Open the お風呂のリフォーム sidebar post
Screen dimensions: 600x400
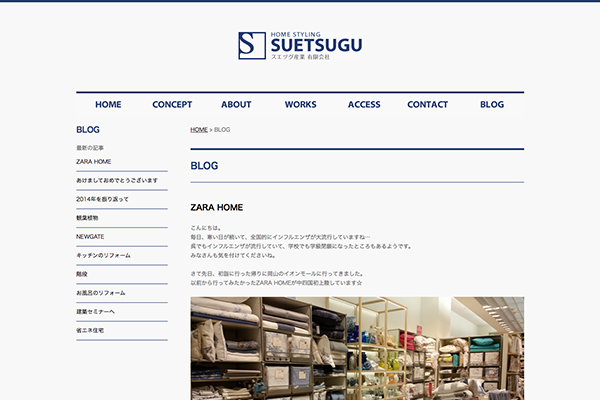pyautogui.click(x=101, y=293)
